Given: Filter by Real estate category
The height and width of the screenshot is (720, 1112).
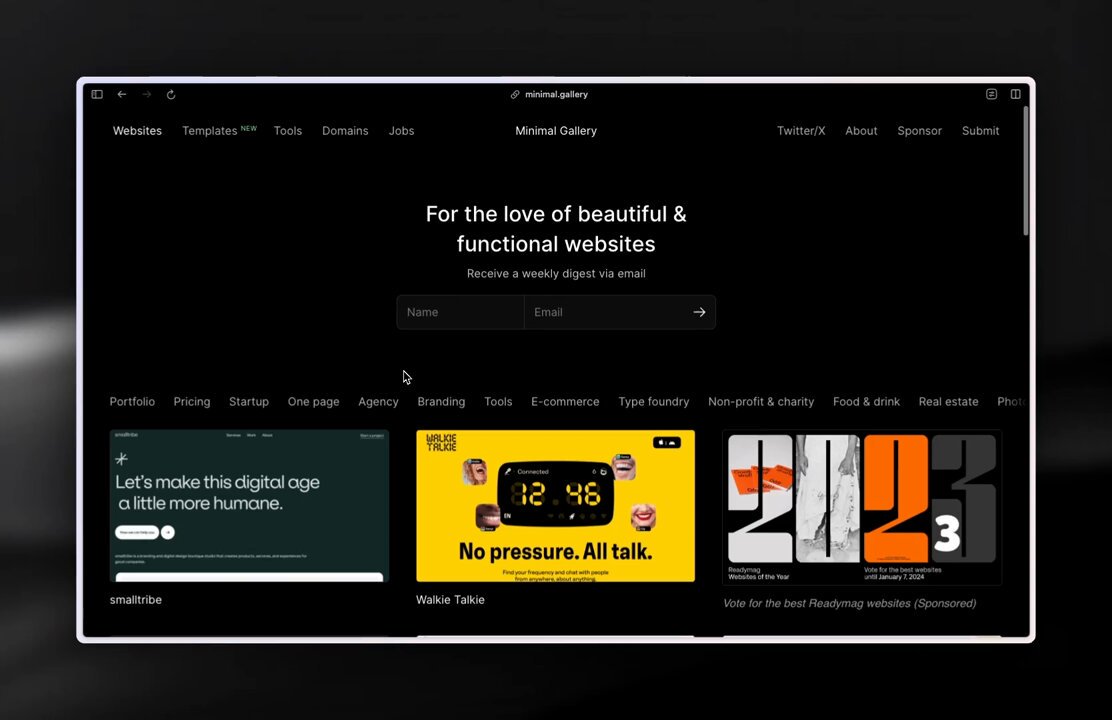Looking at the screenshot, I should (x=948, y=401).
